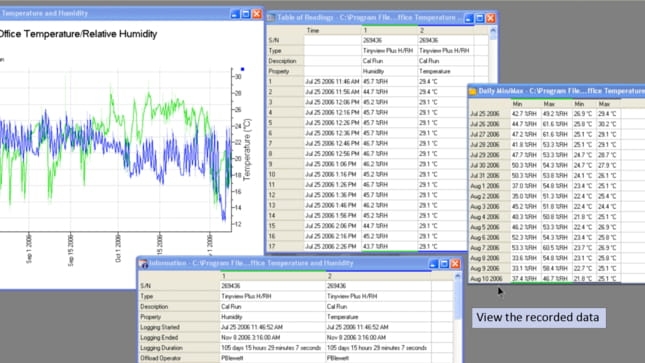The width and height of the screenshot is (645, 363).
Task: Click the Information window scroll-up arrow
Action: [457, 277]
